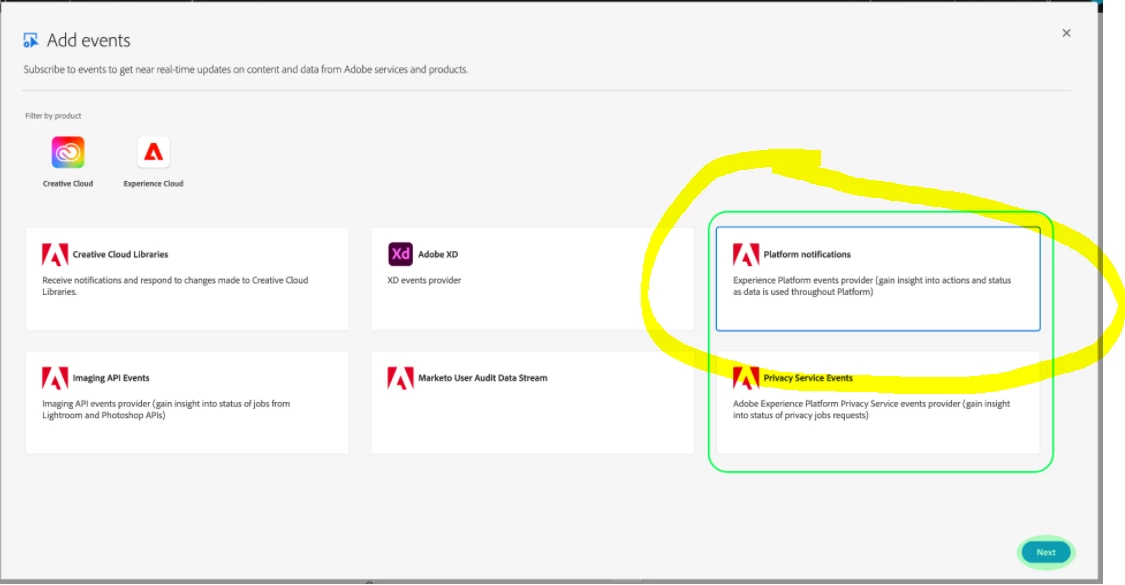This screenshot has width=1125, height=585.
Task: Close the Add events dialog
Action: click(x=1066, y=33)
